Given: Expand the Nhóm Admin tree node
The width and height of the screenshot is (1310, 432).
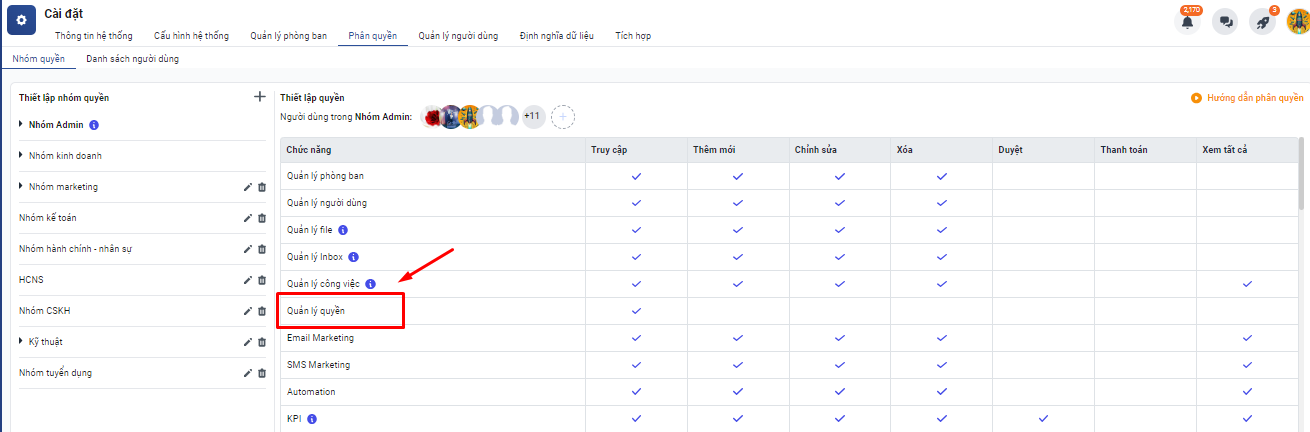Looking at the screenshot, I should click(21, 125).
